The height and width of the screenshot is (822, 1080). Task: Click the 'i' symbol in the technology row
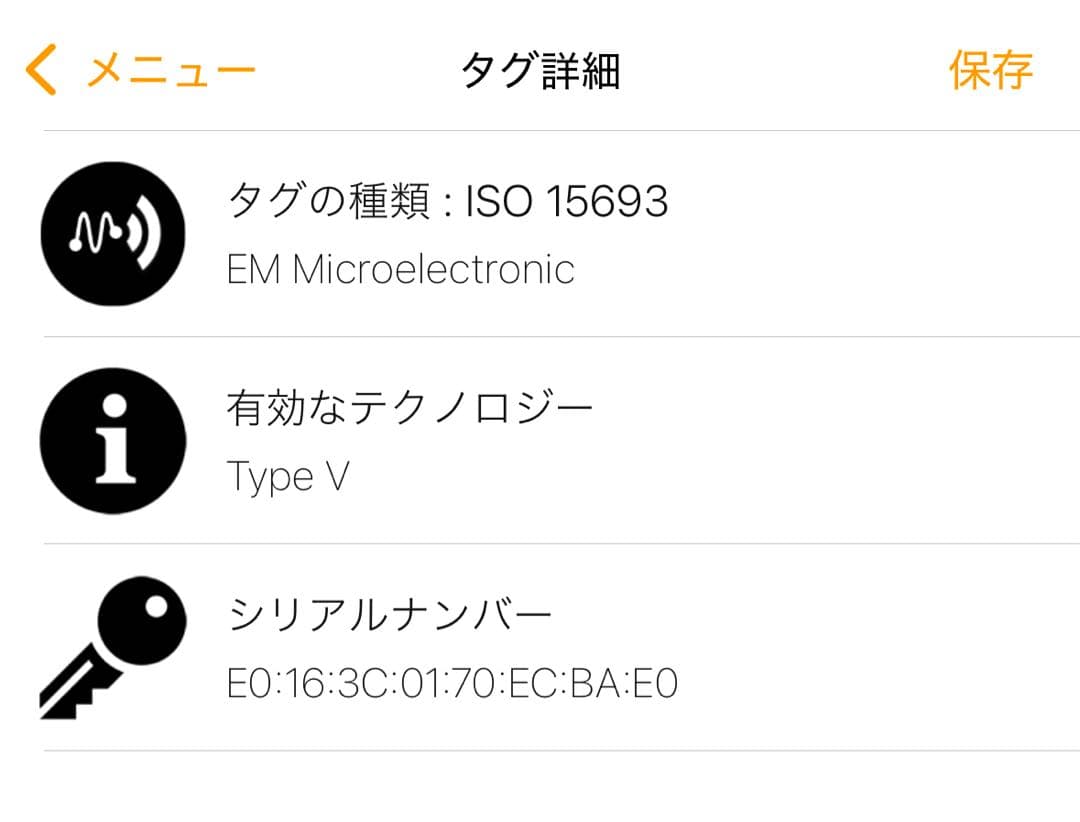(x=113, y=440)
